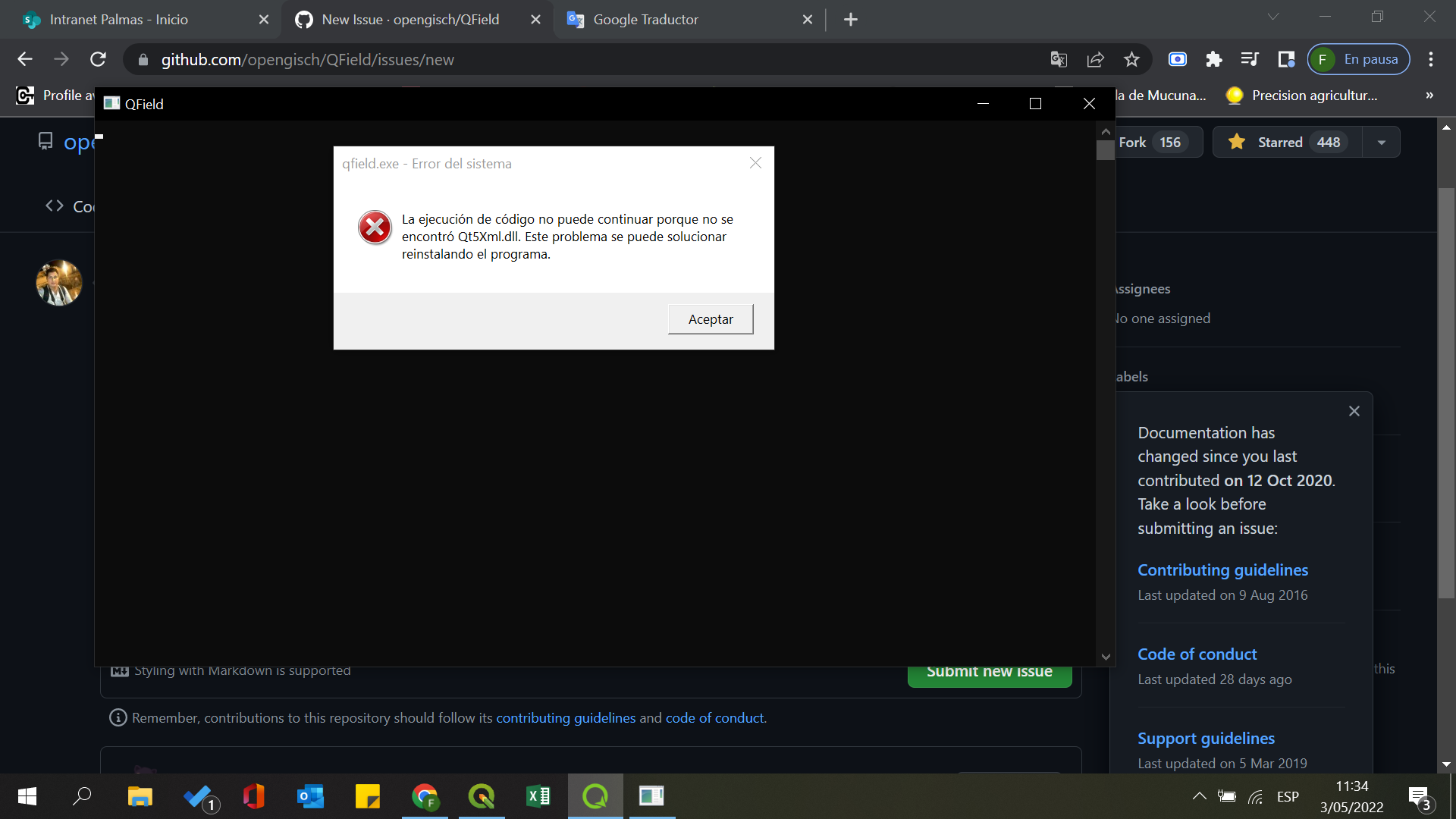Click the share page icon
Screen dimensions: 1456x819
[1095, 59]
